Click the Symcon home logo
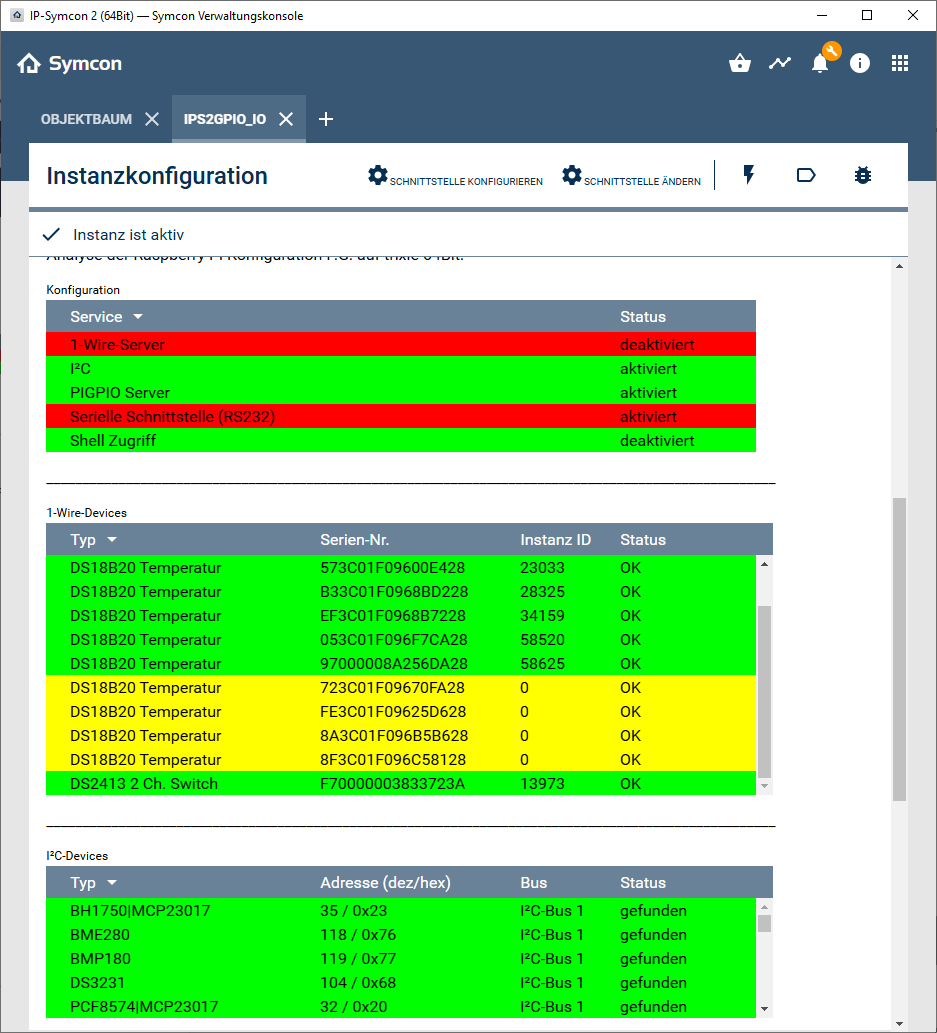Image resolution: width=937 pixels, height=1033 pixels. pos(70,64)
